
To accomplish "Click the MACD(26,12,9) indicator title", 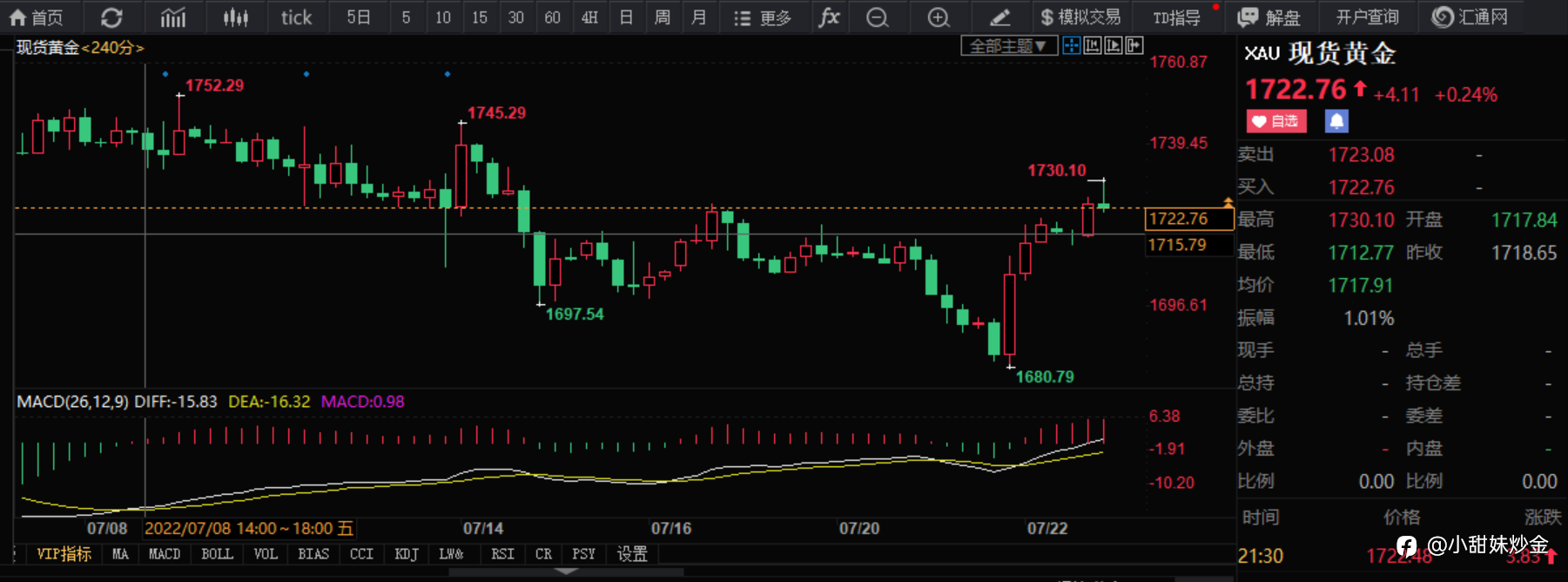I will 73,402.
